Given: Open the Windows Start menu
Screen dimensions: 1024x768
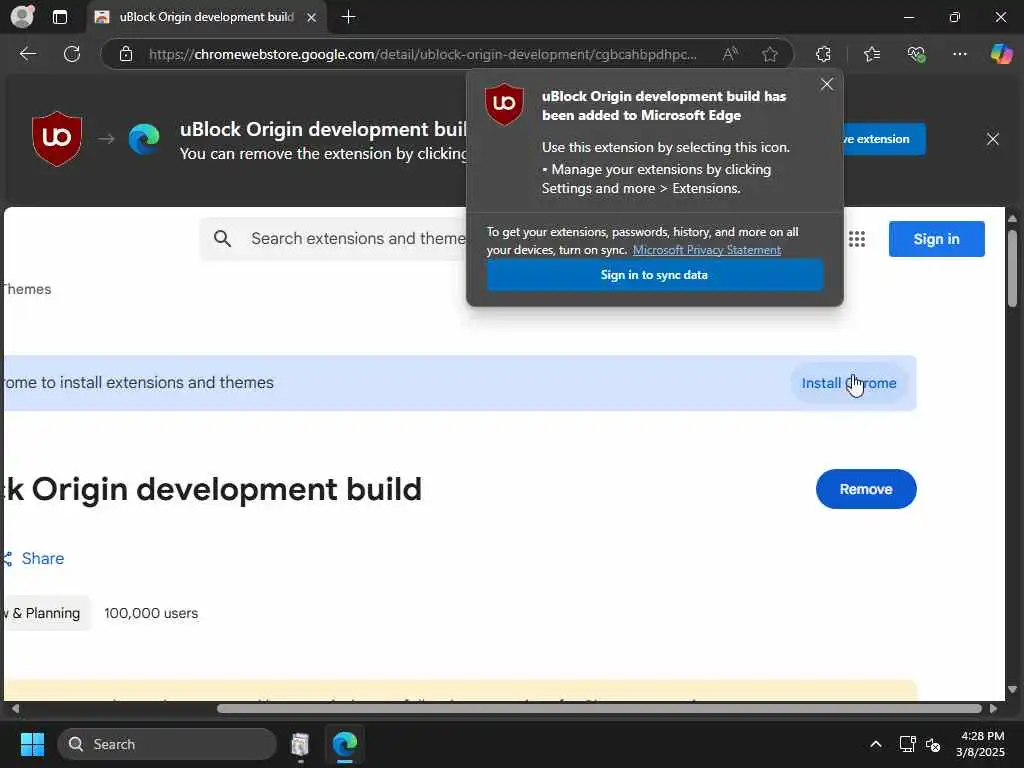Looking at the screenshot, I should pos(32,744).
